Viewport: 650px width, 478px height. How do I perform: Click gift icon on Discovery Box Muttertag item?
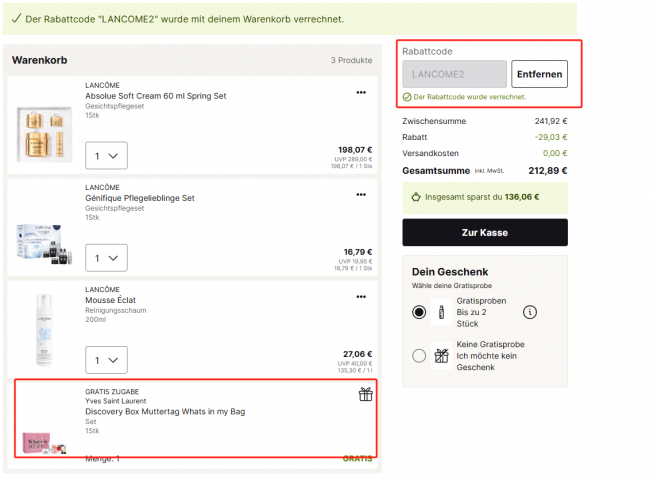tap(366, 394)
